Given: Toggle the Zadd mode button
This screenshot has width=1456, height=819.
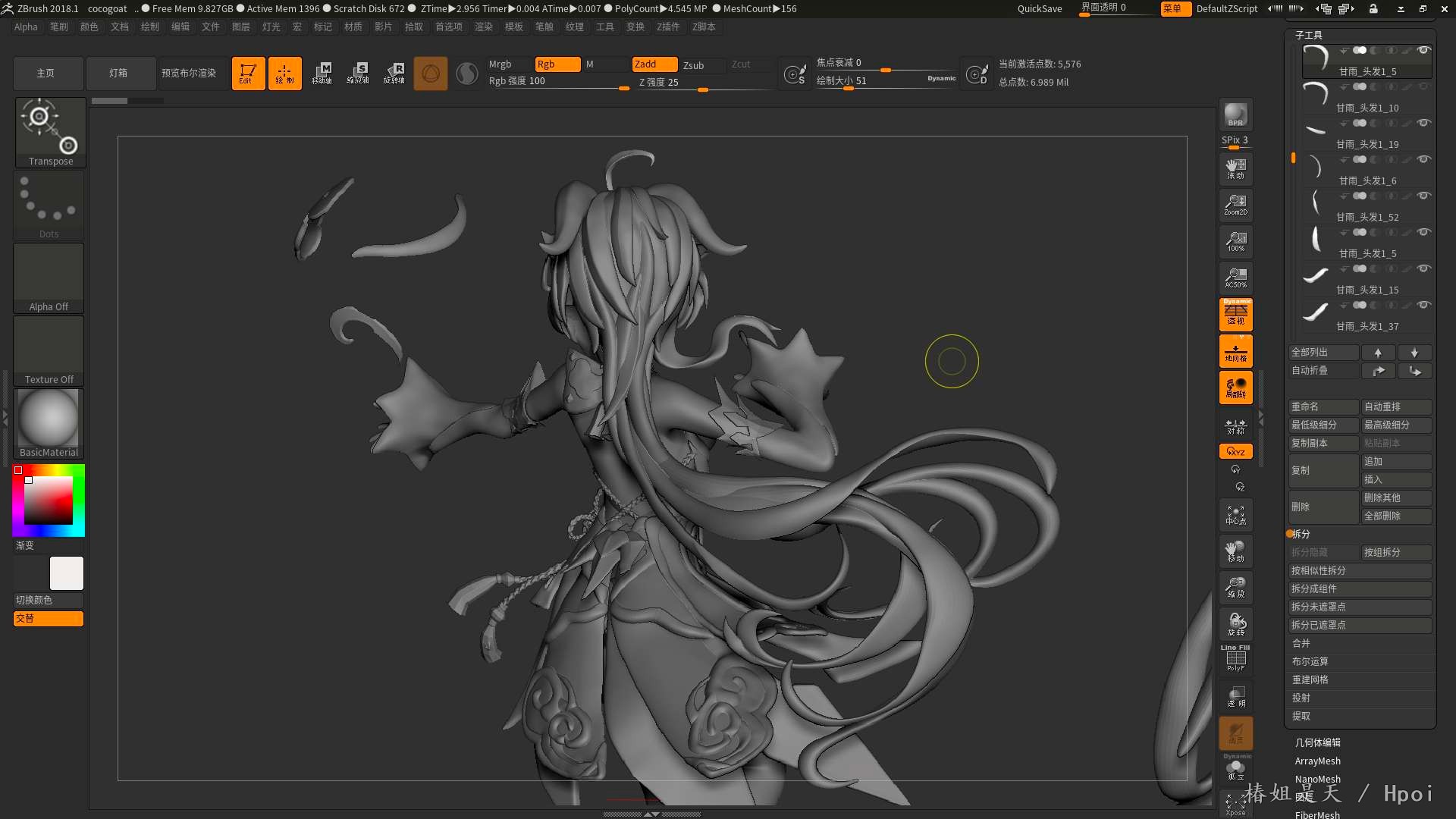Looking at the screenshot, I should [654, 64].
